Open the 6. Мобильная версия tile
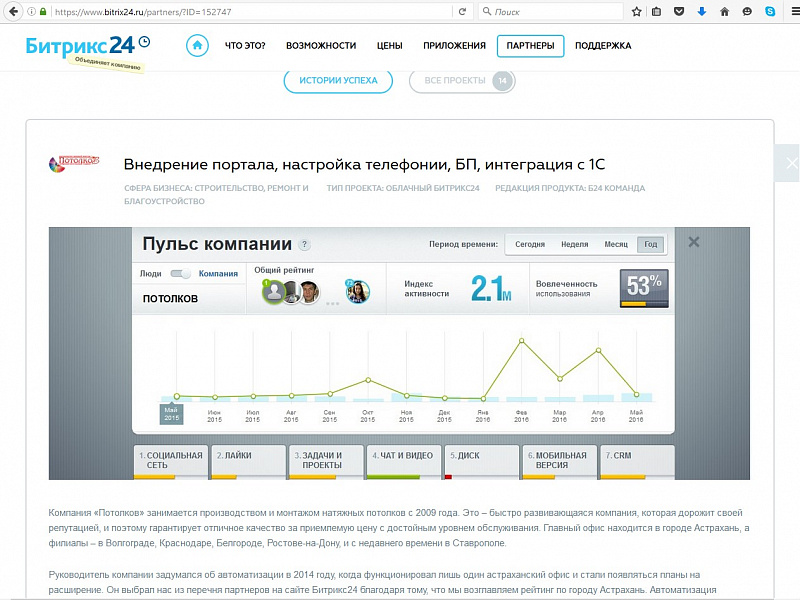This screenshot has width=800, height=600. [559, 462]
